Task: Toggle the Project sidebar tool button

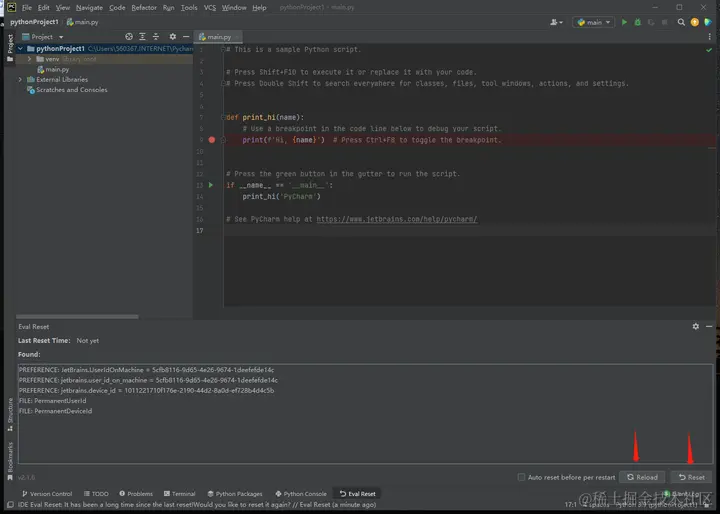Action: [x=10, y=48]
